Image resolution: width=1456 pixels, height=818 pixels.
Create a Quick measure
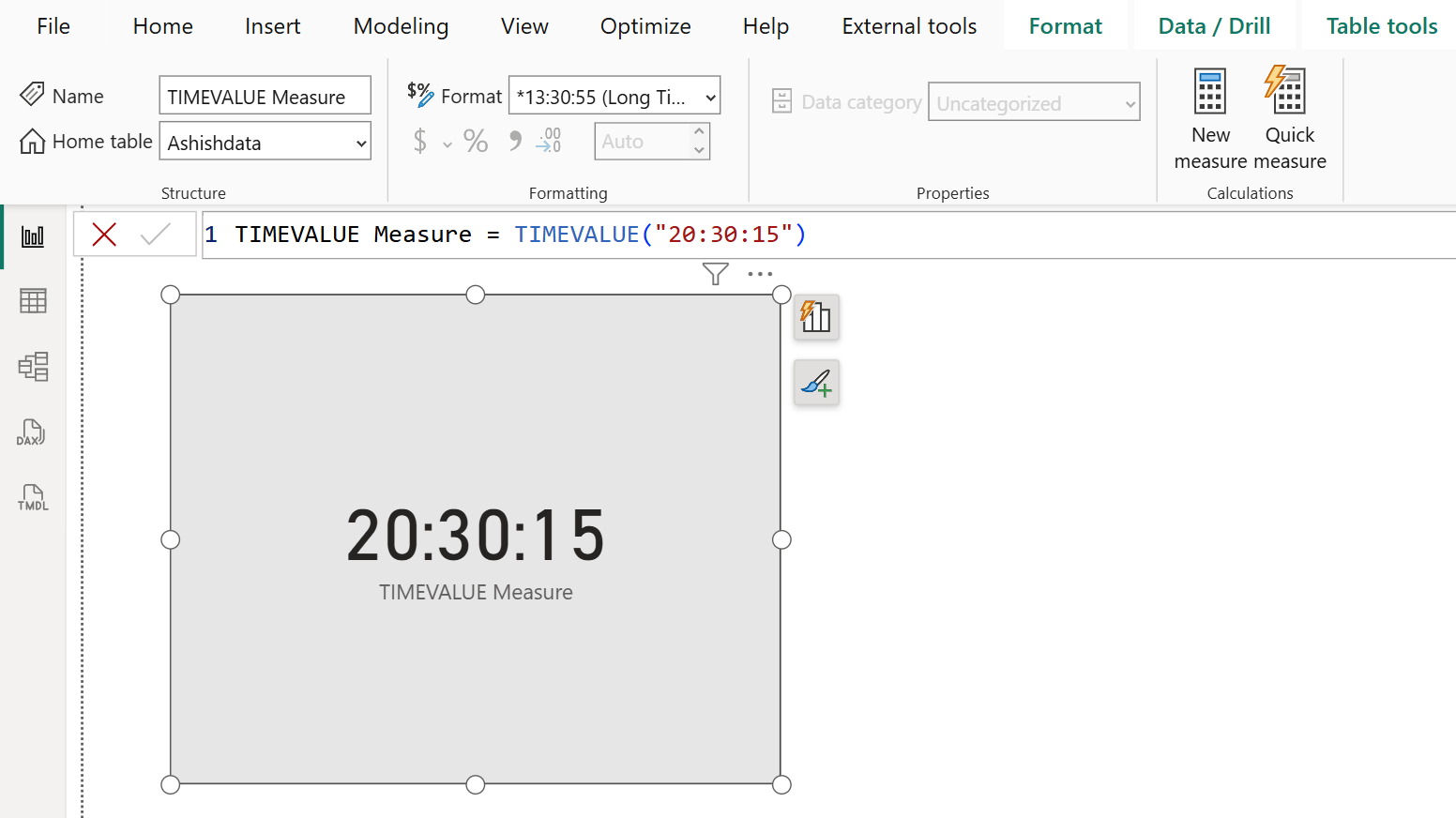[x=1287, y=117]
